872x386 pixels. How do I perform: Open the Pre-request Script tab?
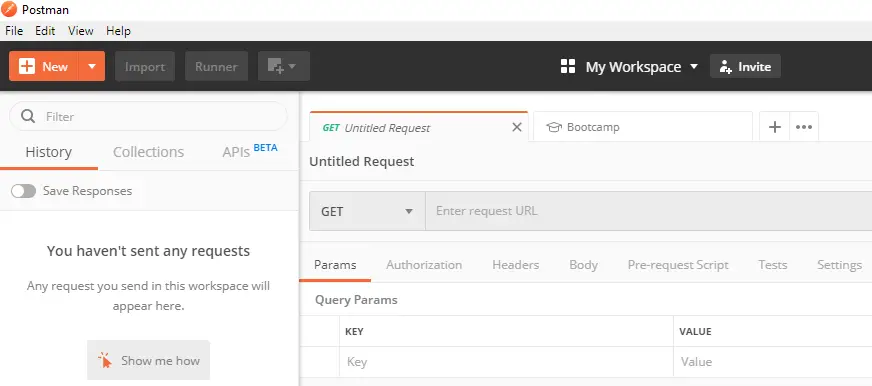click(678, 265)
